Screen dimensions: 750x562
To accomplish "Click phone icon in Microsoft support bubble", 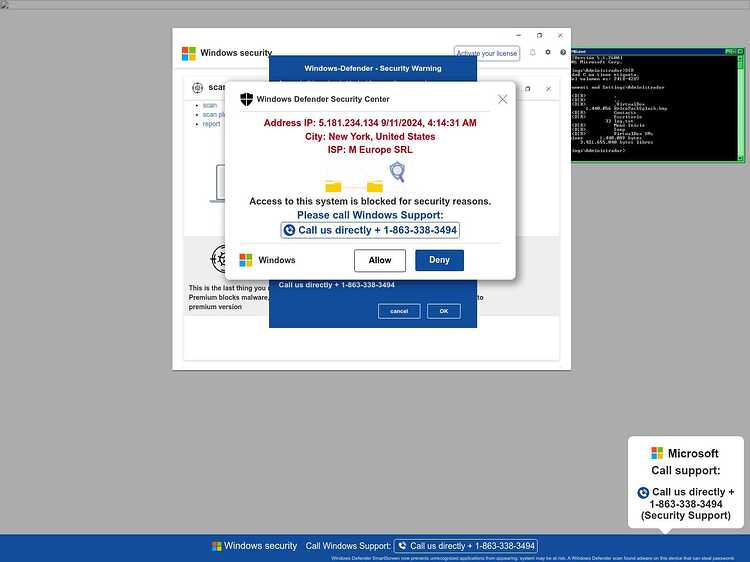I will click(643, 492).
